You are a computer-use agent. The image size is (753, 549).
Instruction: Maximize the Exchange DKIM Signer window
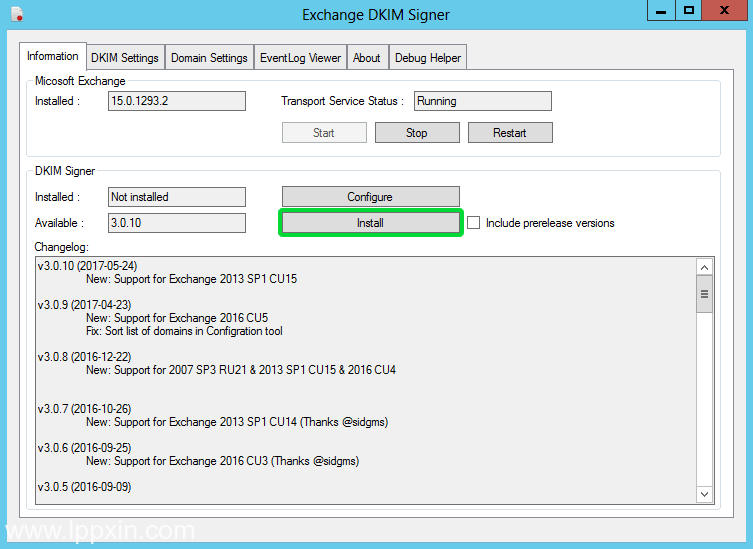(x=689, y=11)
